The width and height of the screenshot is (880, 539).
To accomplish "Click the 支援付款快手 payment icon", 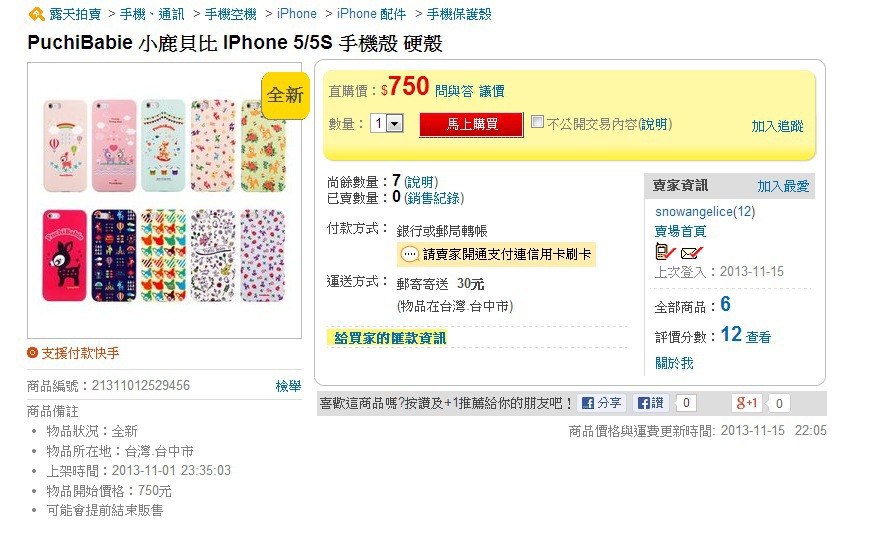I will tap(33, 353).
